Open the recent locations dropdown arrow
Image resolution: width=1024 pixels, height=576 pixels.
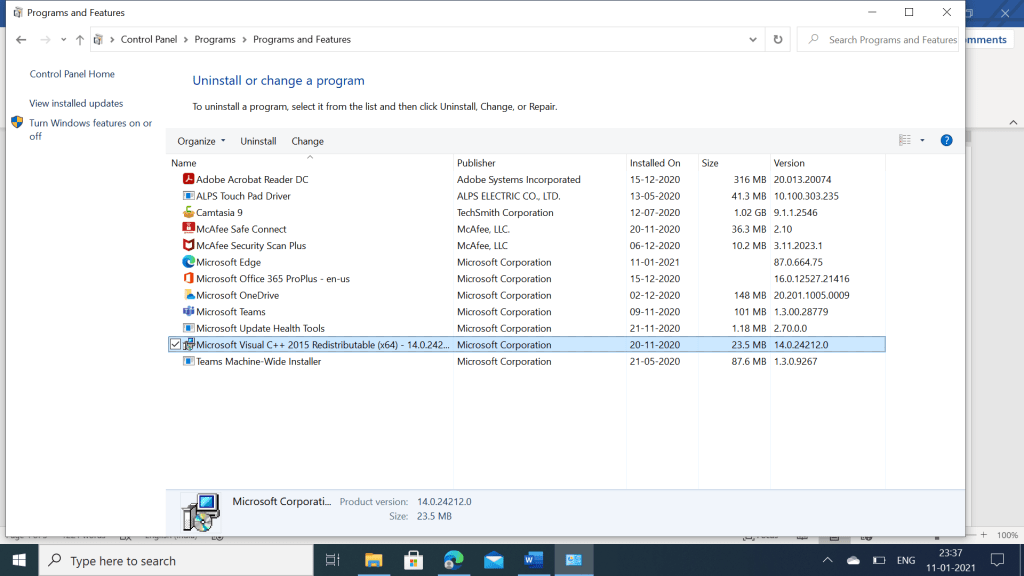(x=63, y=40)
